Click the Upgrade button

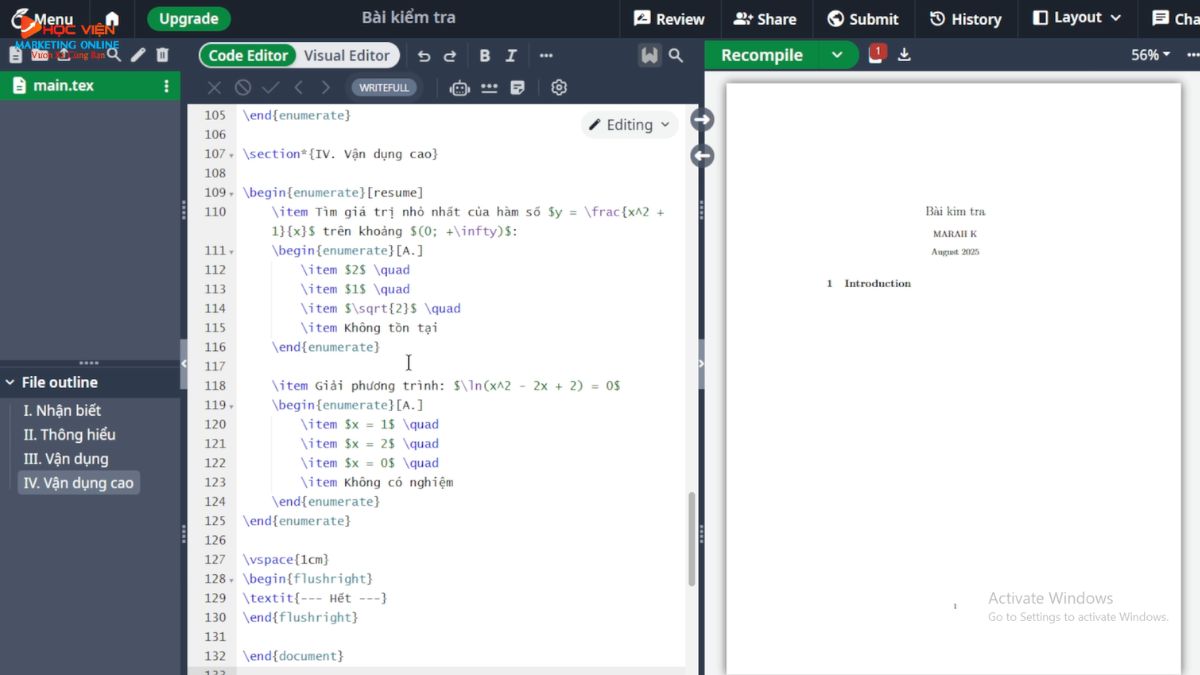(188, 18)
